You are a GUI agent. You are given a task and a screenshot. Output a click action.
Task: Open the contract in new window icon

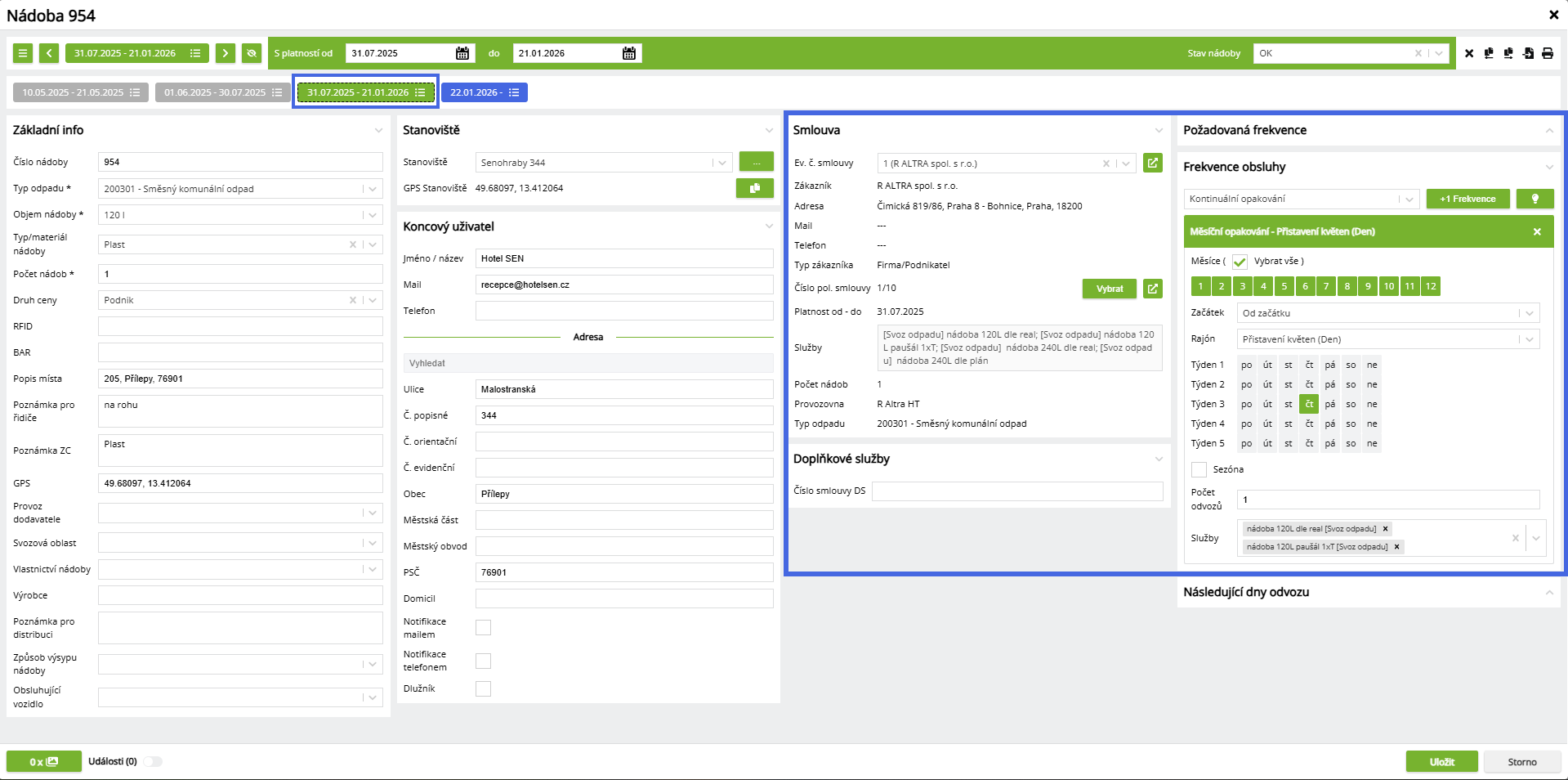tap(1153, 163)
